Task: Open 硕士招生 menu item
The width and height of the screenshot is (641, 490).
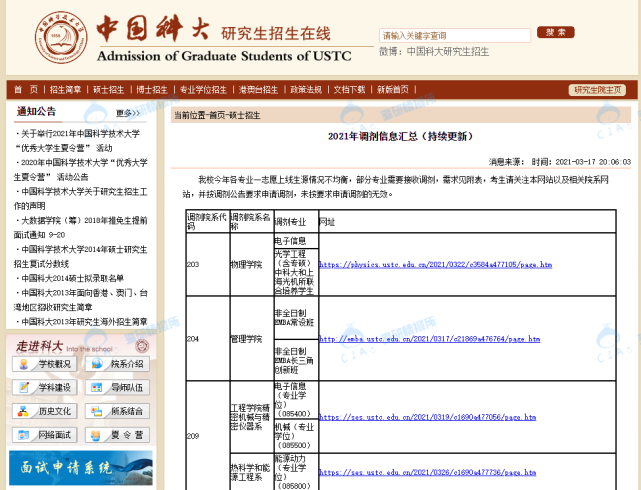Action: (108, 89)
